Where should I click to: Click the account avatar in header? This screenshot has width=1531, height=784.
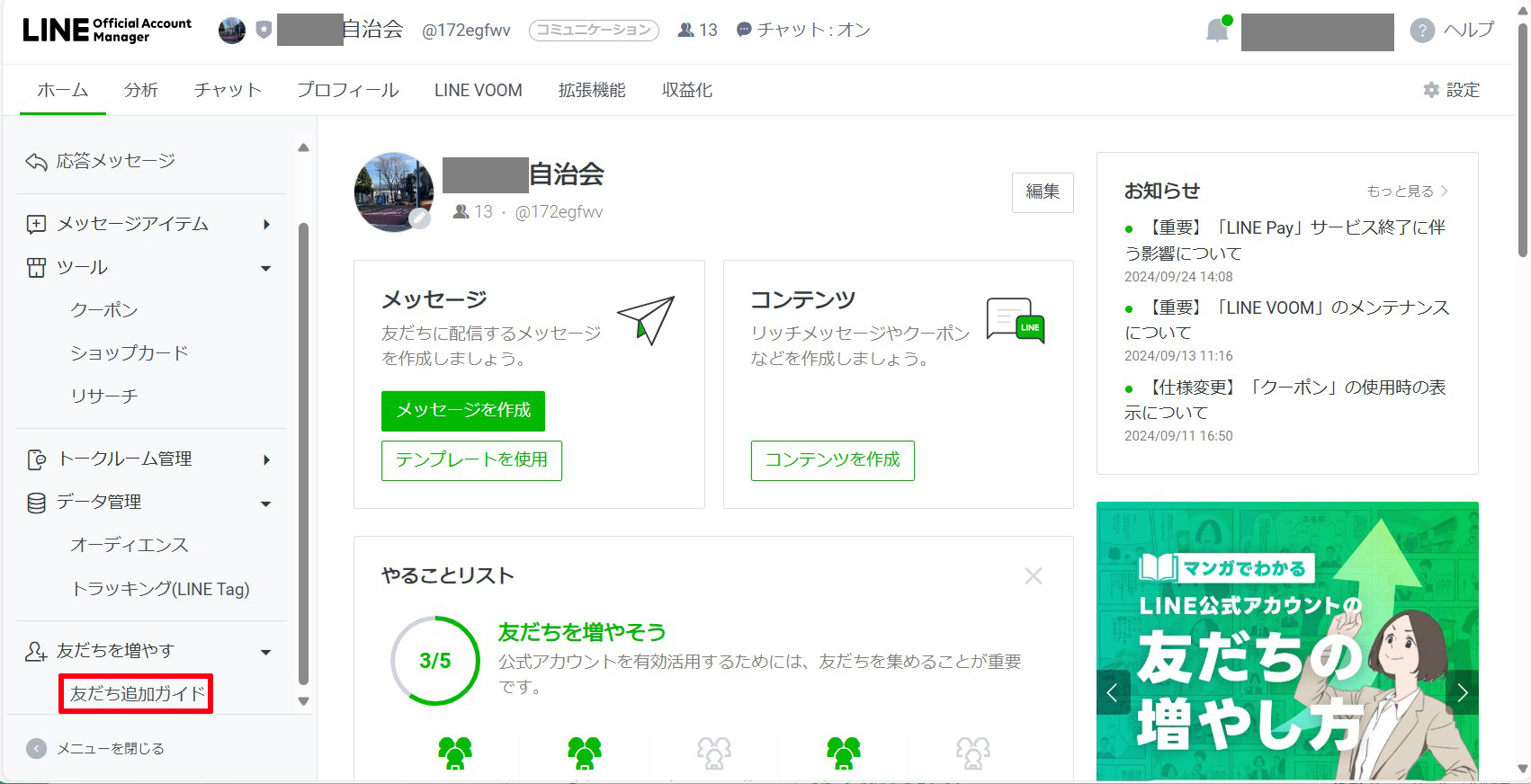tap(232, 31)
